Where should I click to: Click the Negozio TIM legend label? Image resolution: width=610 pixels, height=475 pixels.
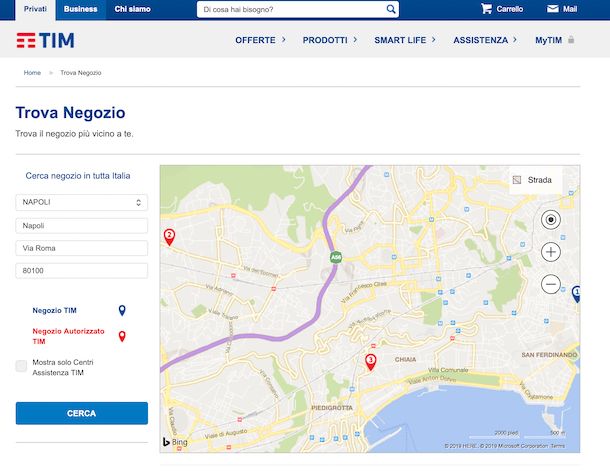(54, 310)
